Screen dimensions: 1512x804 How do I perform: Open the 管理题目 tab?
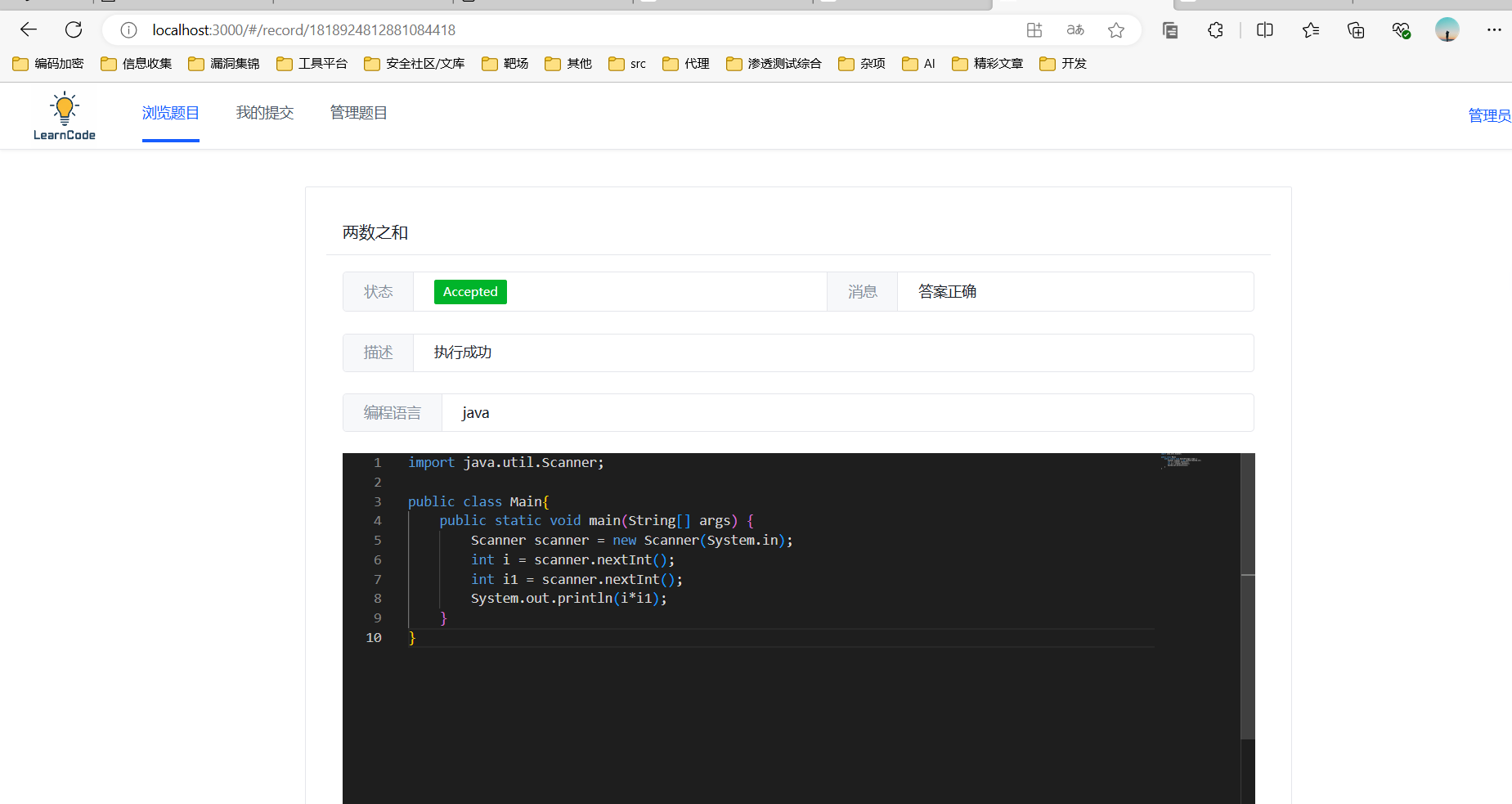click(358, 113)
